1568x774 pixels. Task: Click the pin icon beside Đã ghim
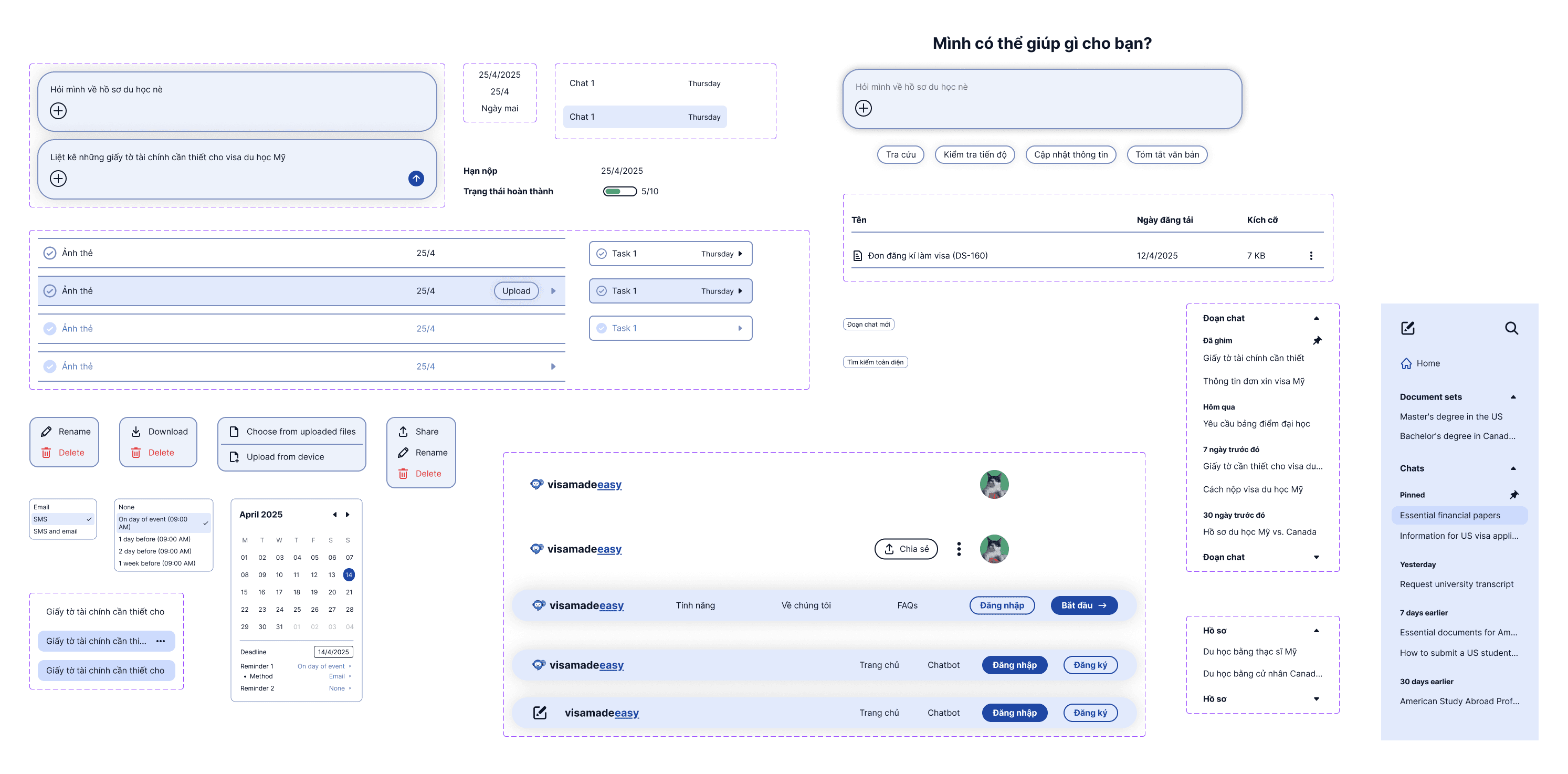(1317, 340)
